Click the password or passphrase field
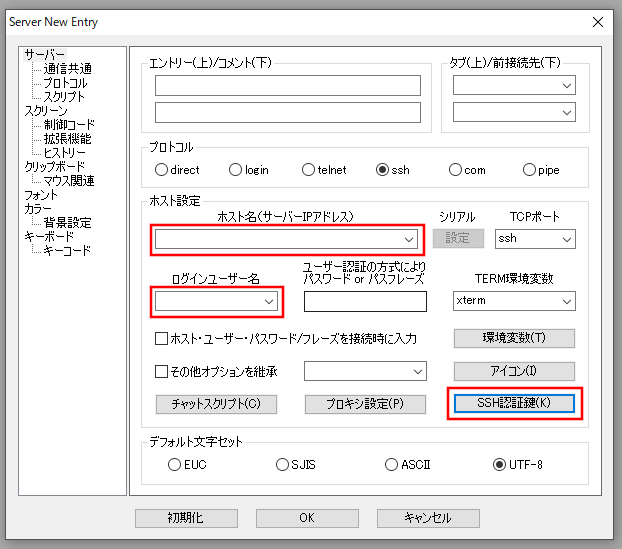 [x=365, y=301]
